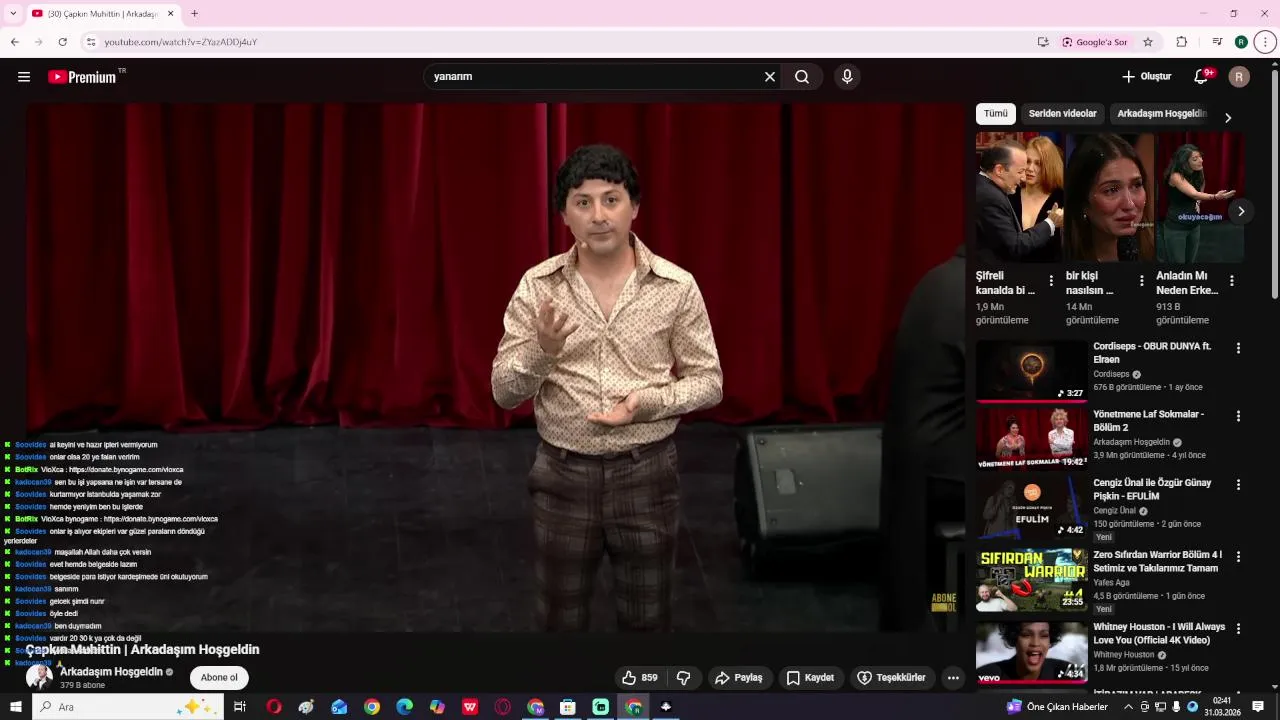Open the YouTube hamburger guide menu
The height and width of the screenshot is (720, 1280).
point(24,77)
